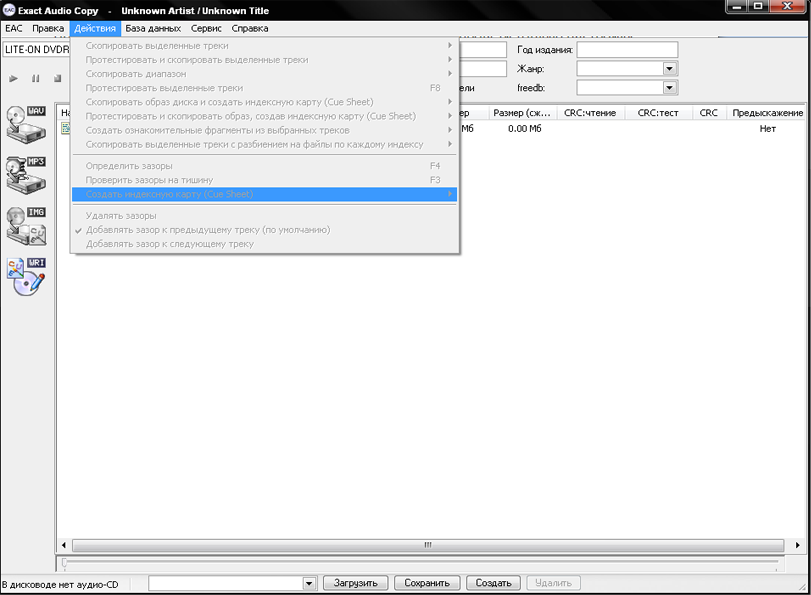Image resolution: width=811 pixels, height=595 pixels.
Task: Select Скопировать образ диска и создать индексную карту
Action: (264, 102)
